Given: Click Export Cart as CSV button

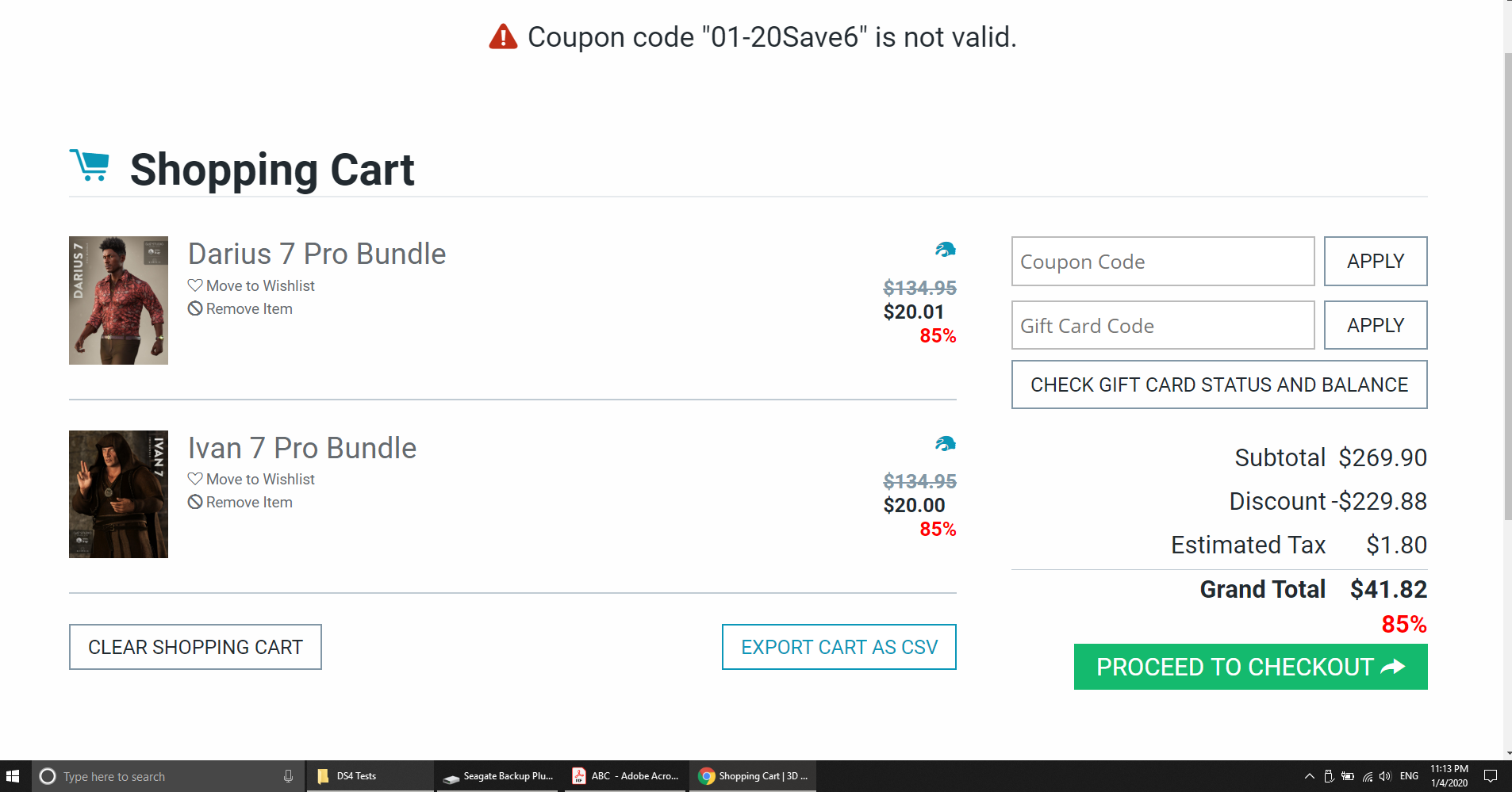Looking at the screenshot, I should [839, 647].
